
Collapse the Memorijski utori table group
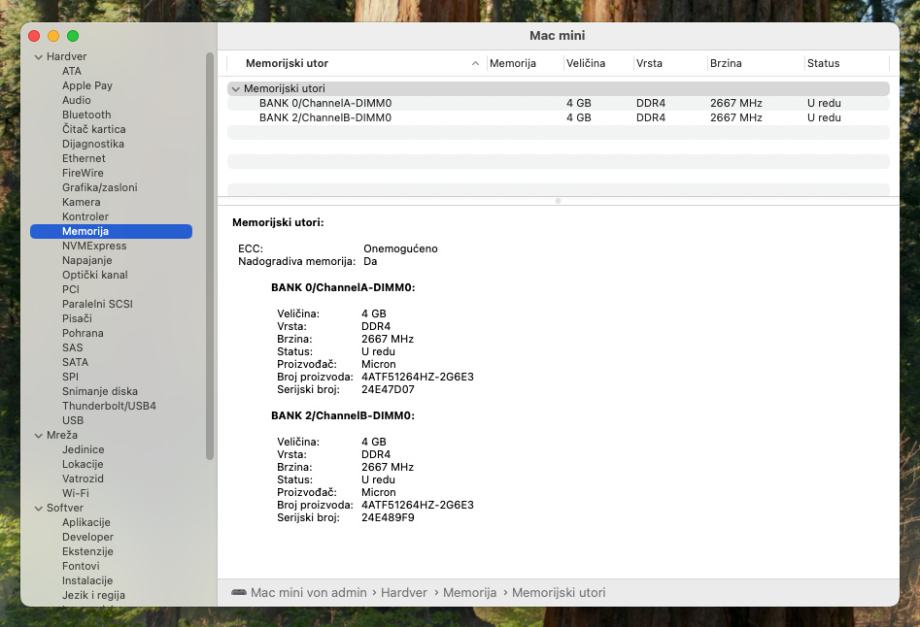236,89
